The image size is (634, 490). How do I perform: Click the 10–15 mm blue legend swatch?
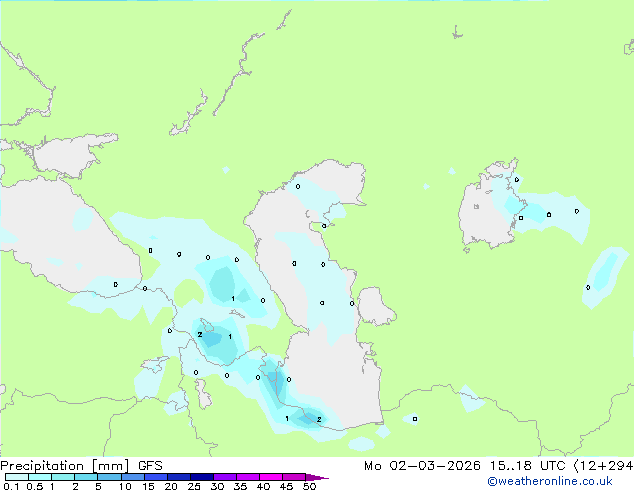tap(132, 477)
